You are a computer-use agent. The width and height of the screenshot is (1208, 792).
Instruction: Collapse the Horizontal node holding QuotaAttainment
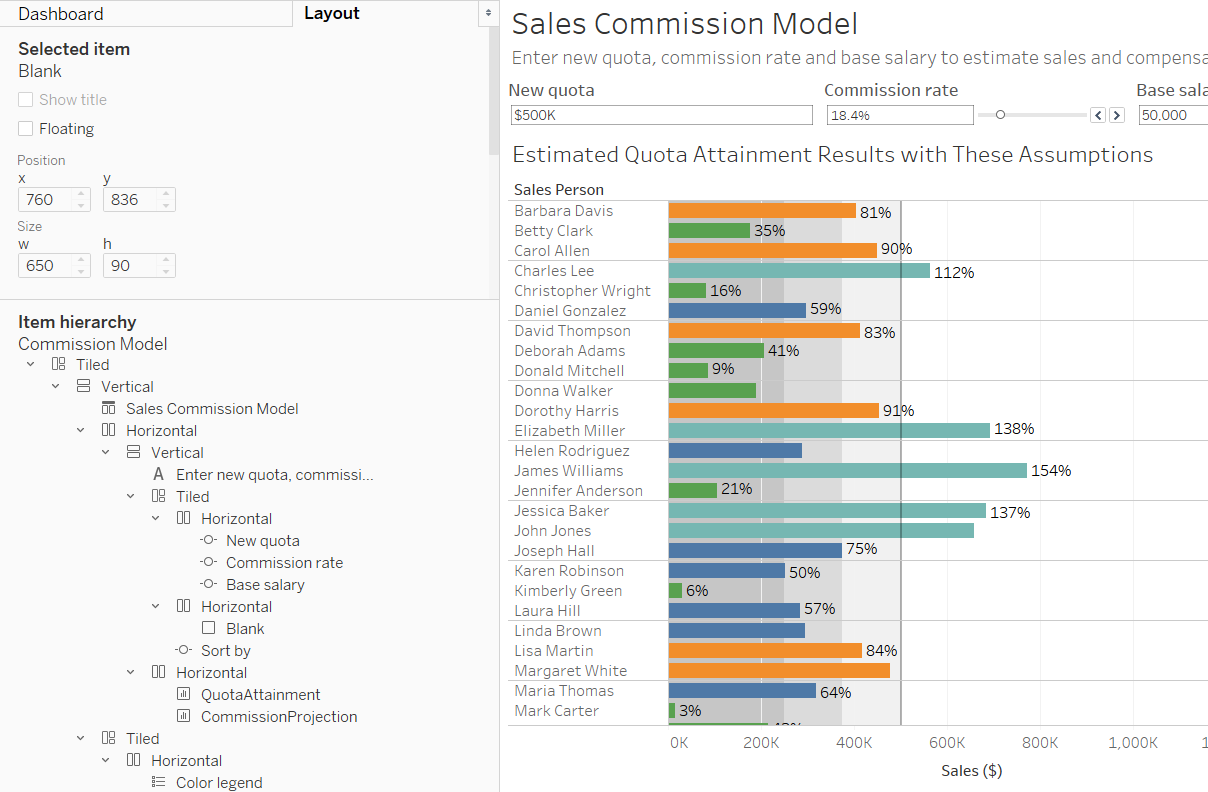130,672
